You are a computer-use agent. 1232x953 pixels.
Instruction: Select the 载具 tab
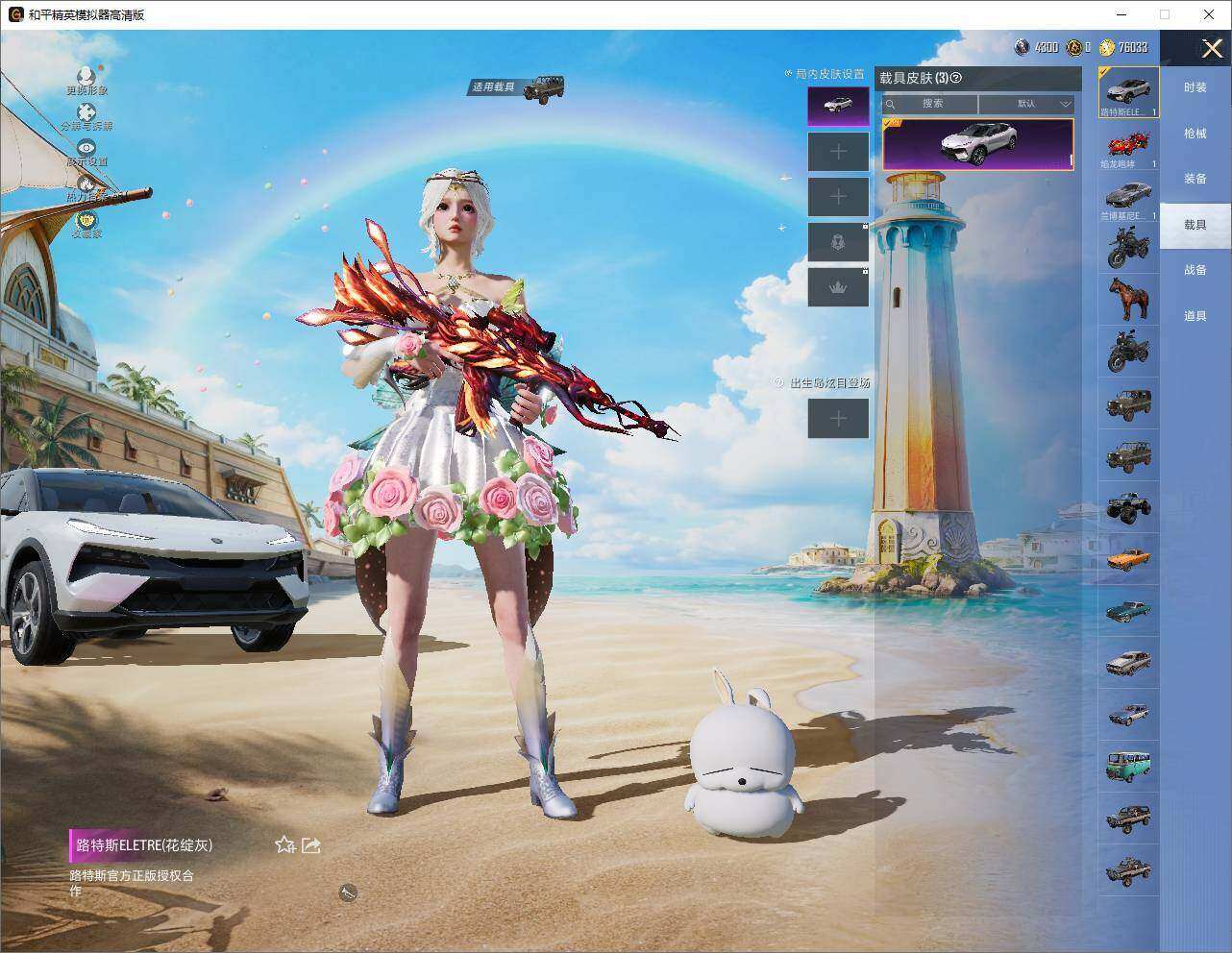click(1195, 225)
